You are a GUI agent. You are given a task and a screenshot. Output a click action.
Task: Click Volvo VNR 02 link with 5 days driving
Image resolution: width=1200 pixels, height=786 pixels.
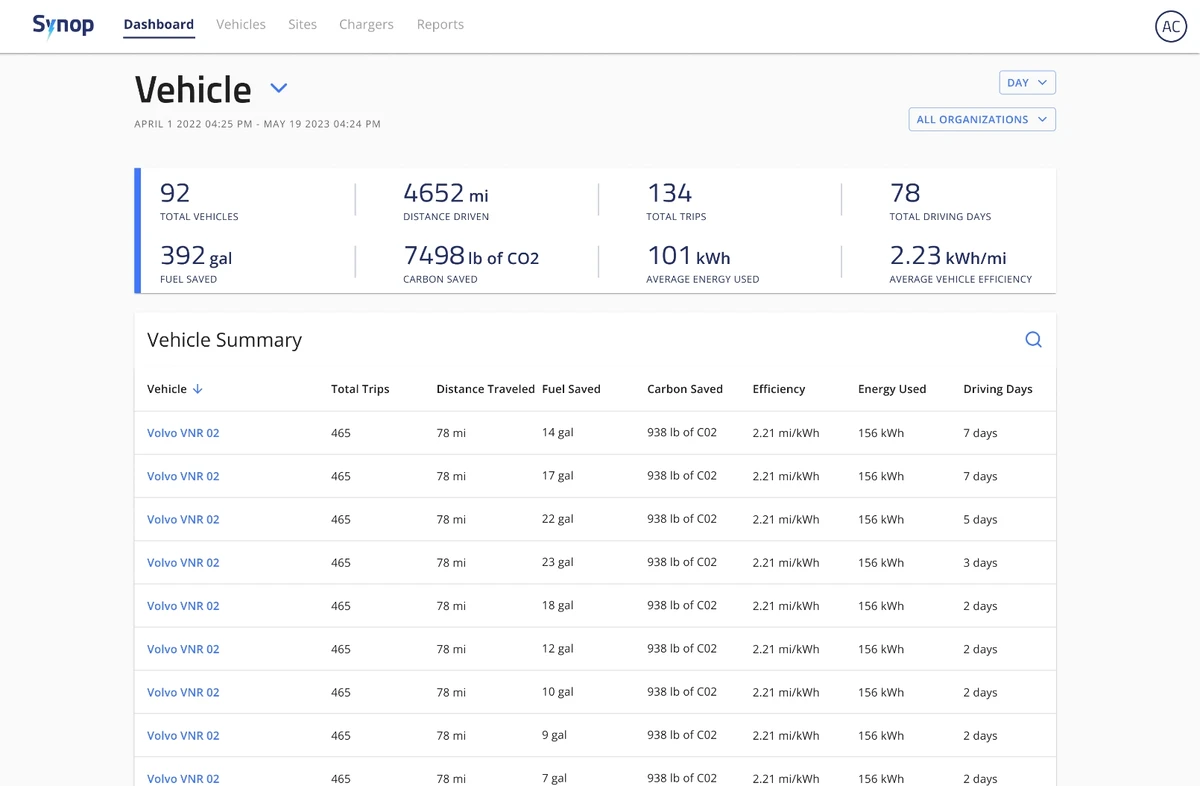[183, 519]
